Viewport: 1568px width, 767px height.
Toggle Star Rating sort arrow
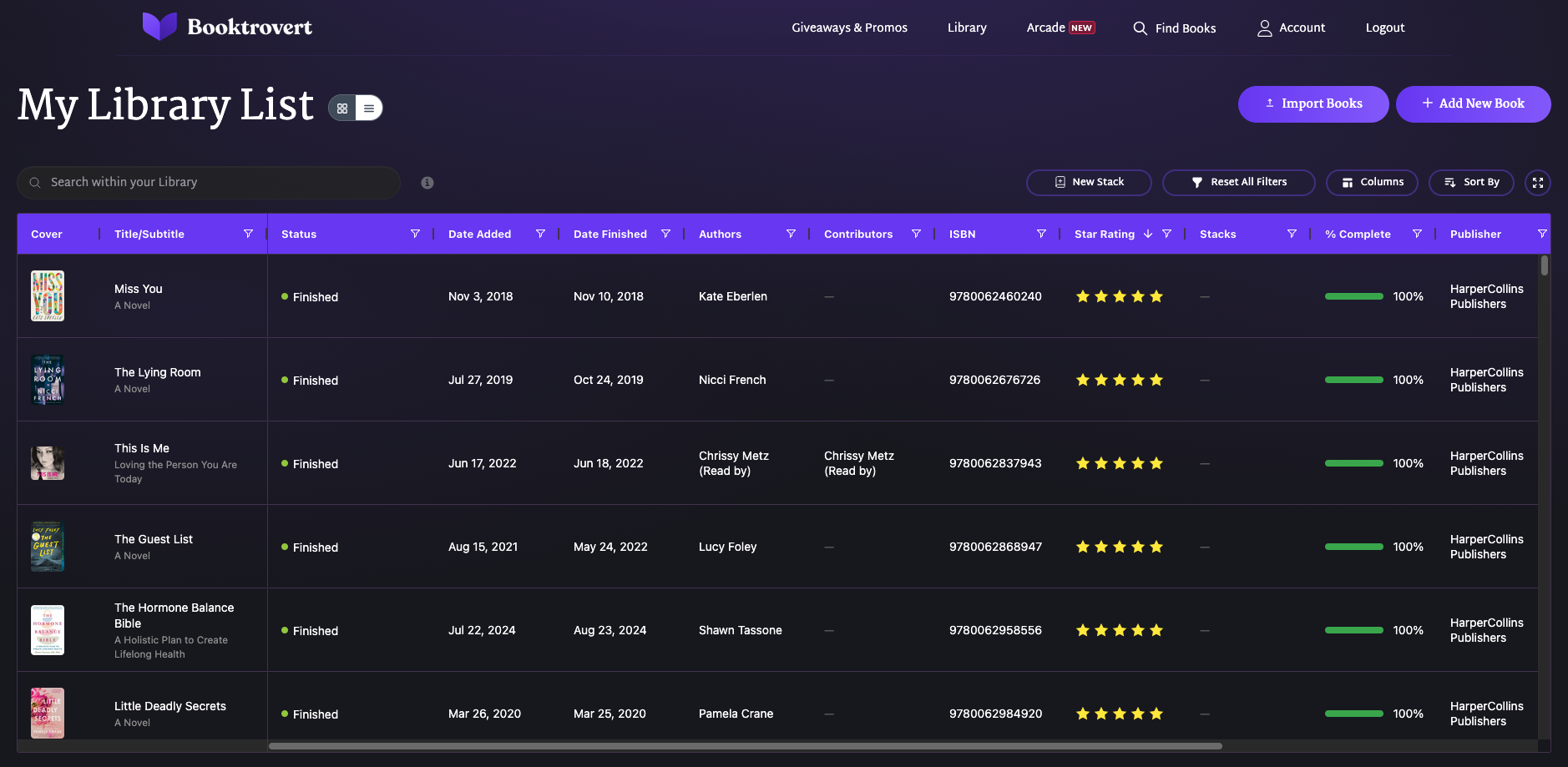(x=1148, y=234)
